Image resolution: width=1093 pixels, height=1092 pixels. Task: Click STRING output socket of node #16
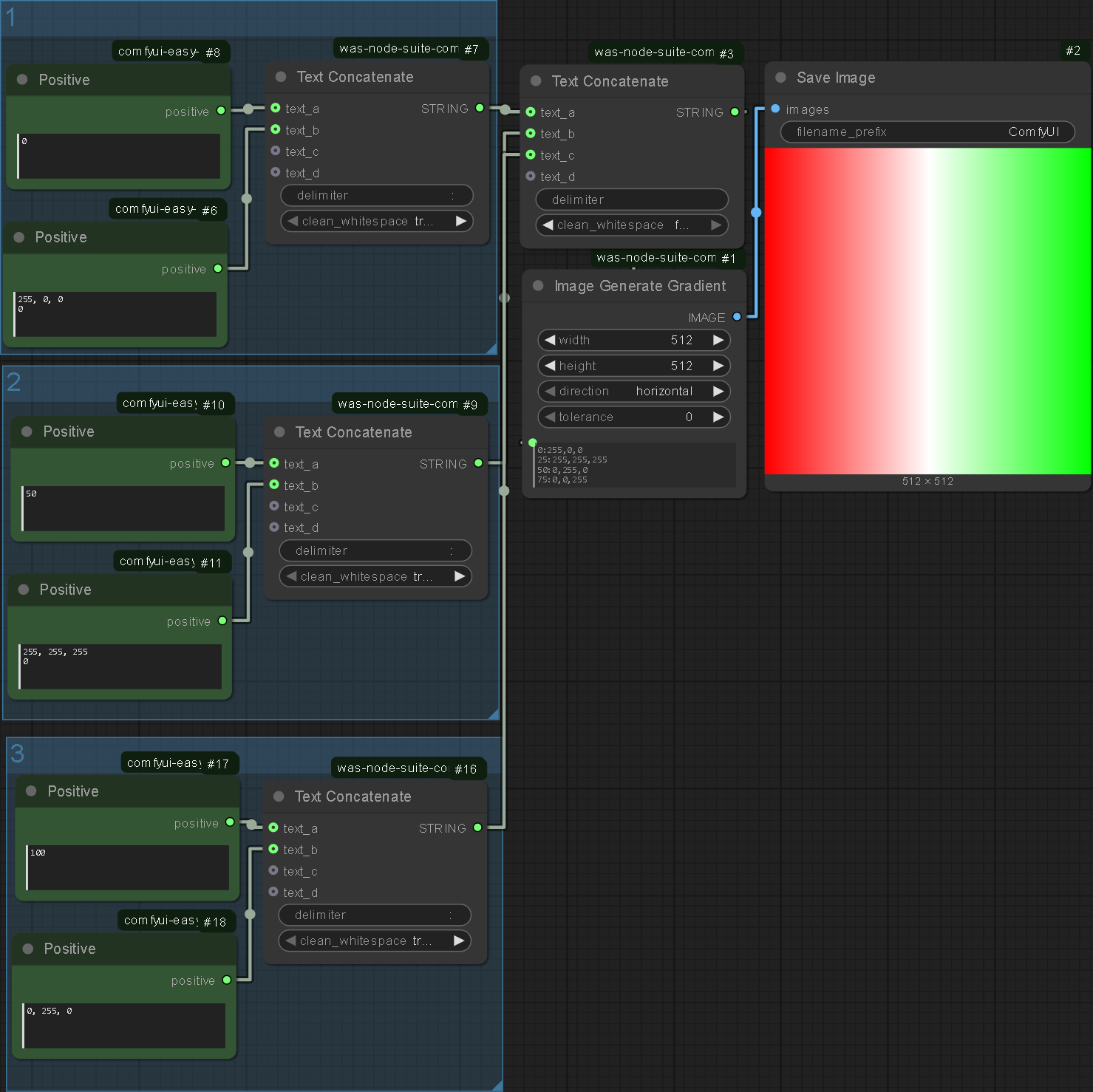(477, 827)
